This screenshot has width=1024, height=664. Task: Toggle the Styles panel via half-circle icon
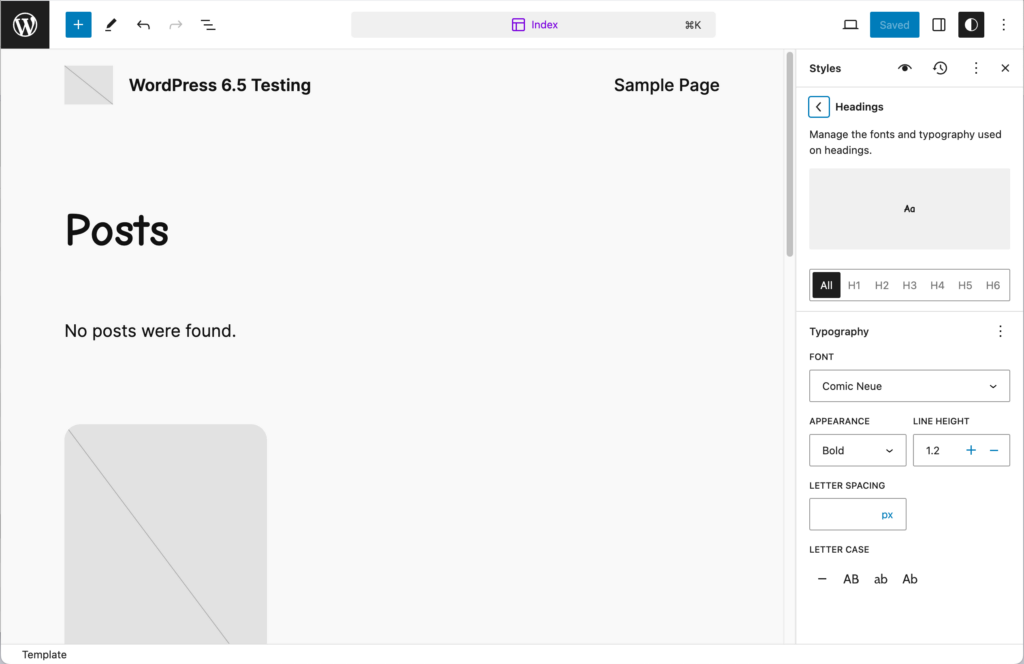970,24
